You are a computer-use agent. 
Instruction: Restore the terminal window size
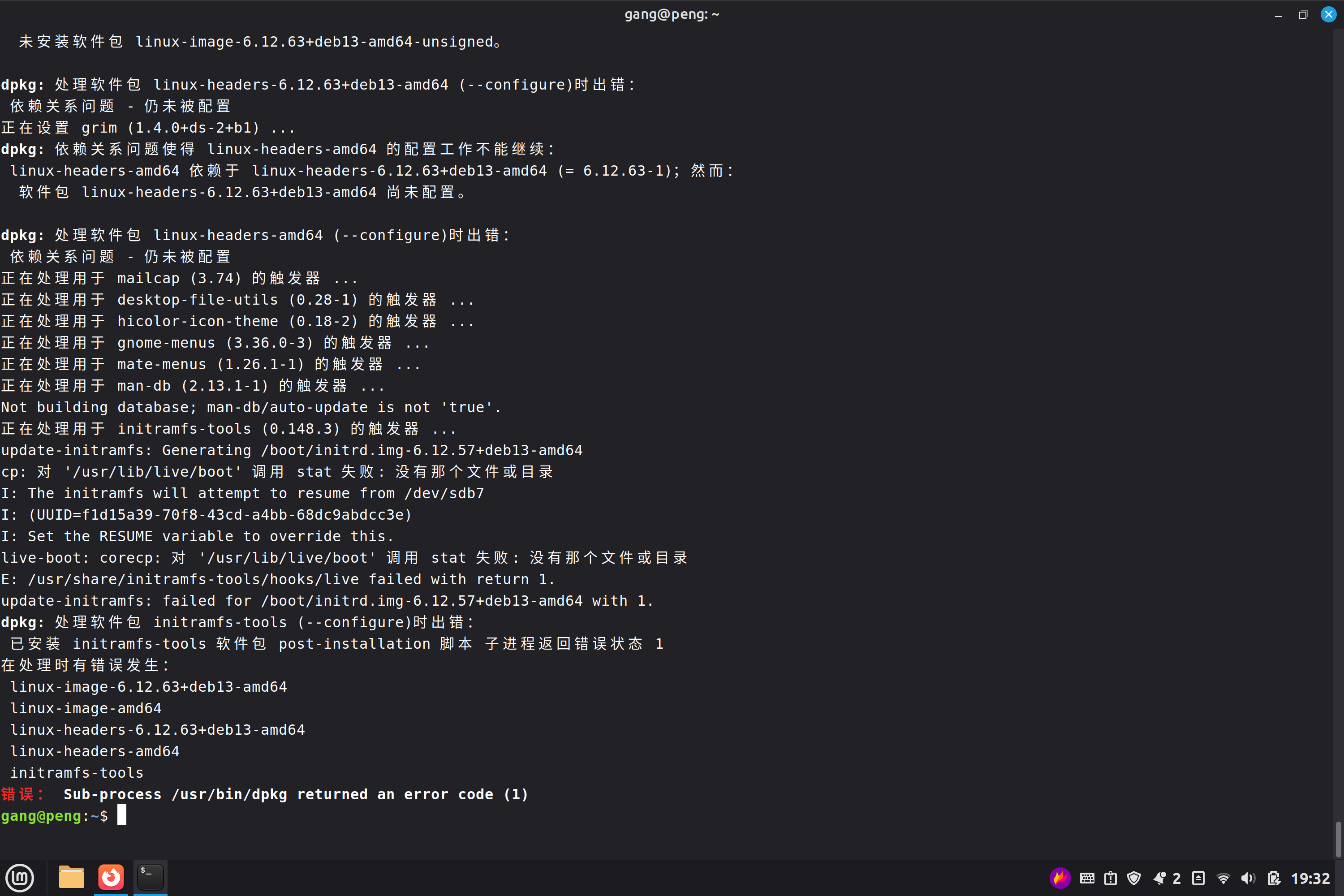(1303, 15)
